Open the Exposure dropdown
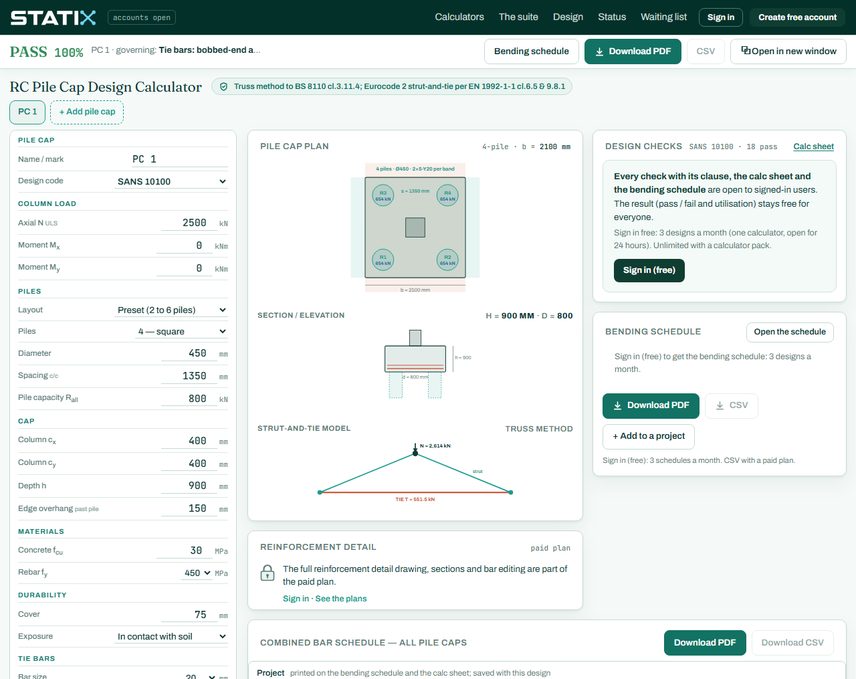This screenshot has height=679, width=856. (171, 636)
